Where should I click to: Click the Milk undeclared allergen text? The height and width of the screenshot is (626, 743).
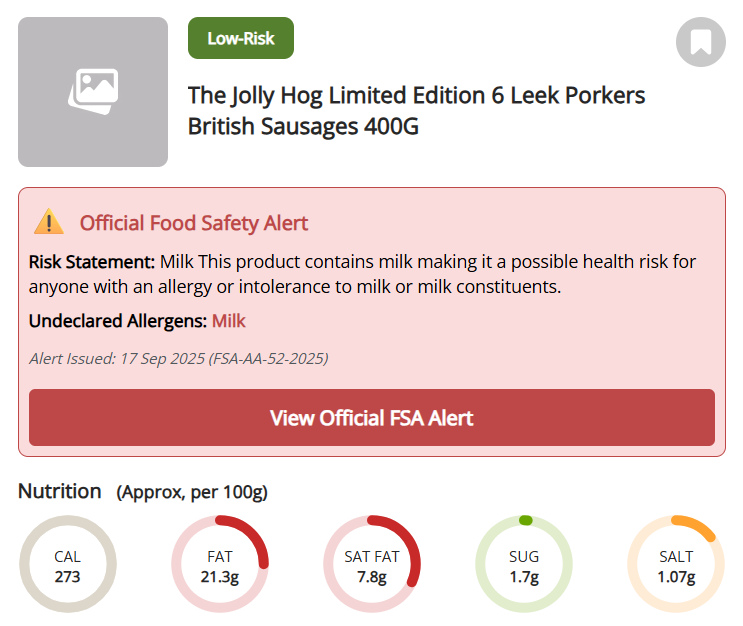click(228, 321)
